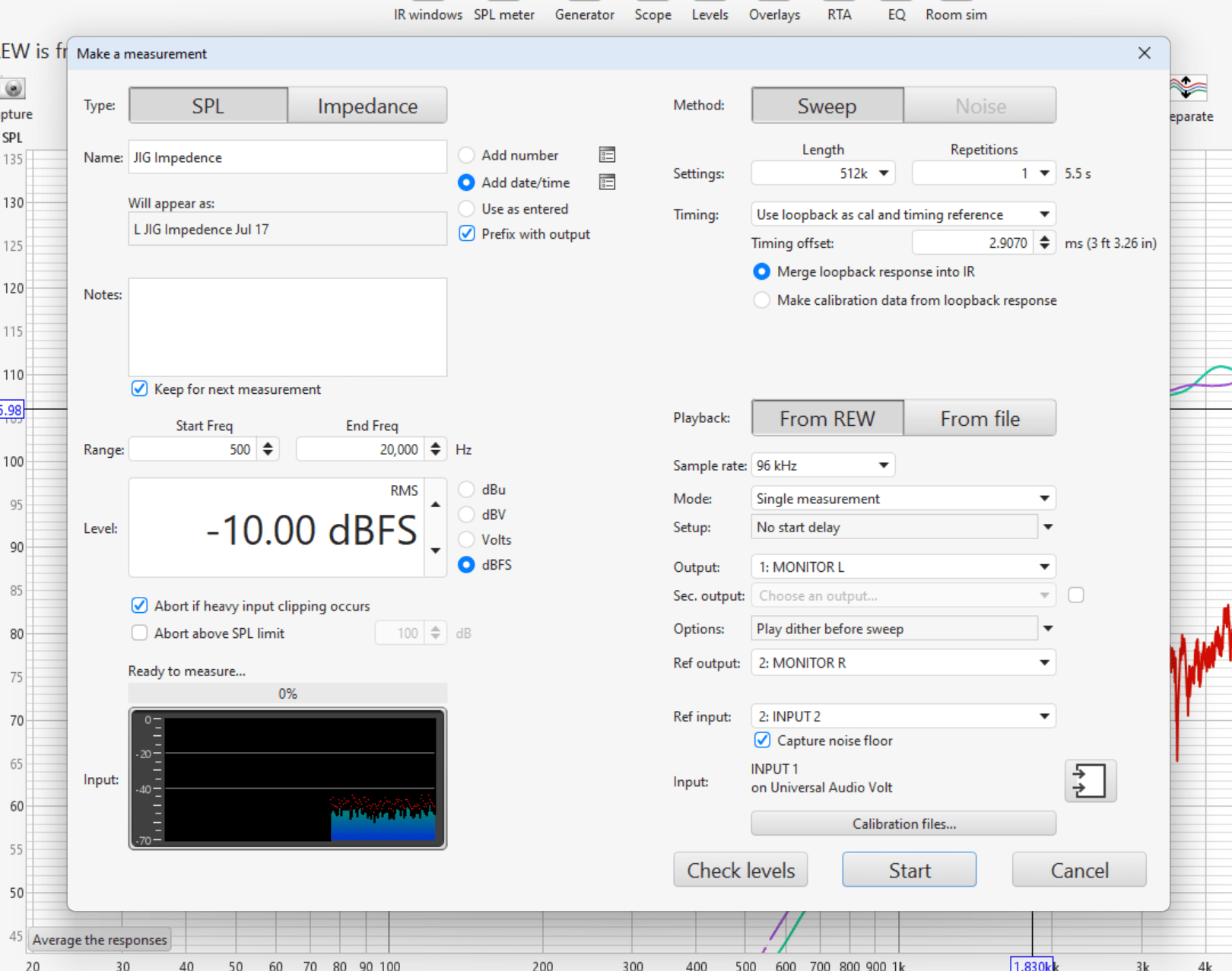
Task: Expand Options Play dither before sweep
Action: coord(1048,629)
